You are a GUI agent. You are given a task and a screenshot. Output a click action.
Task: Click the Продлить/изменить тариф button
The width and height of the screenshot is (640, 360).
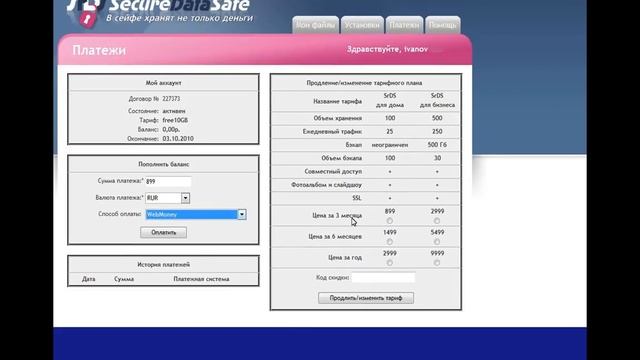point(366,298)
